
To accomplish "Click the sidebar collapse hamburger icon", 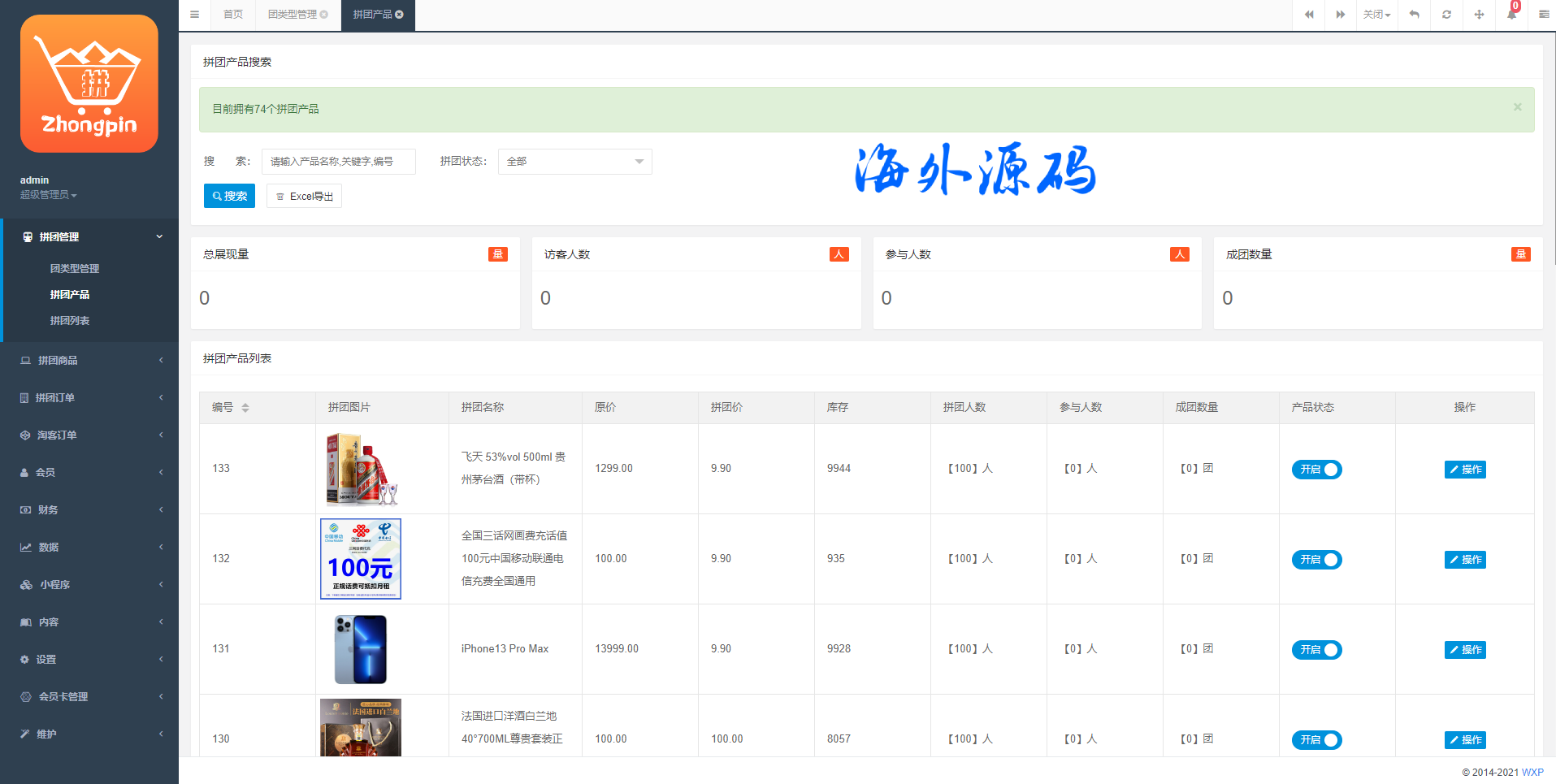I will pyautogui.click(x=194, y=15).
